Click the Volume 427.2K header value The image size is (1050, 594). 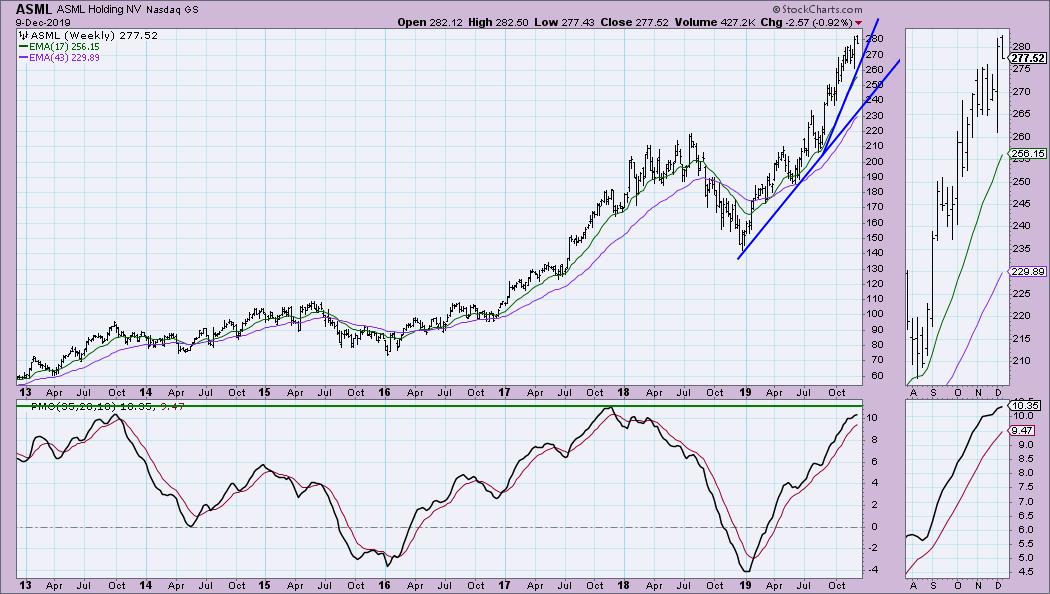(x=715, y=22)
